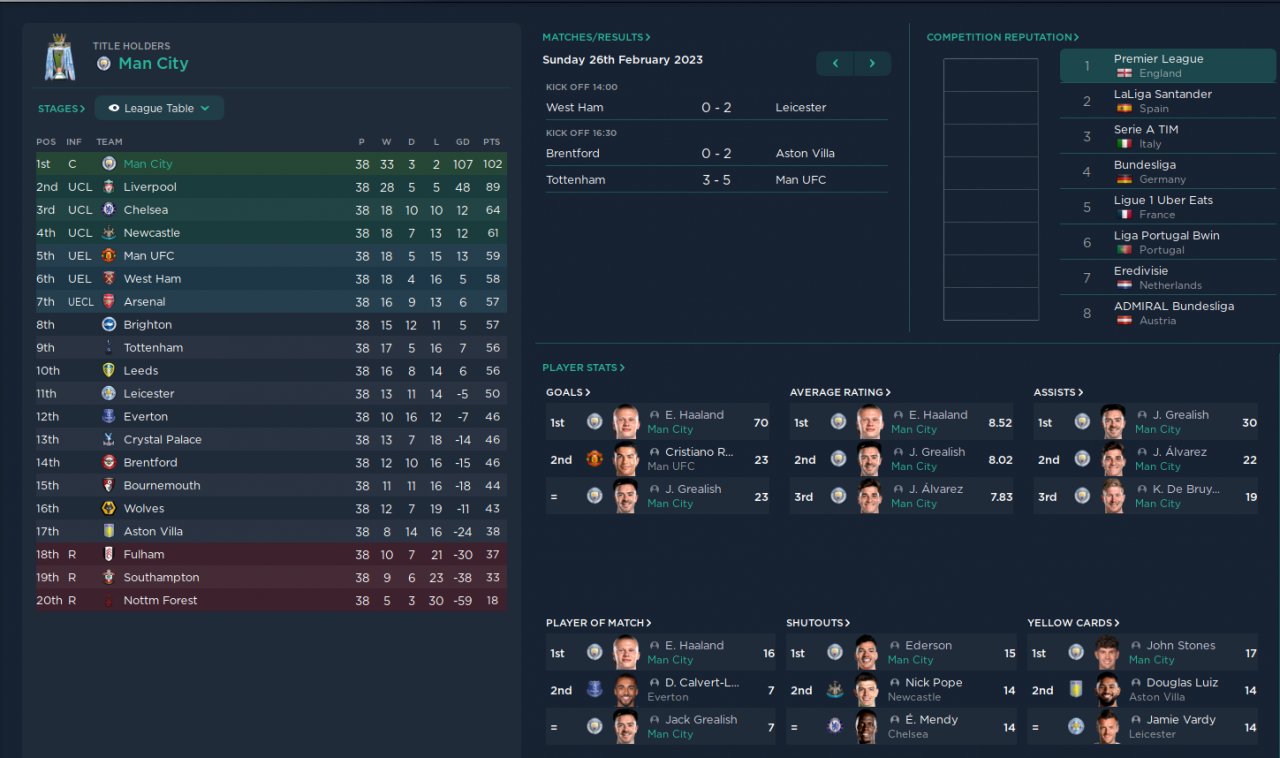Viewport: 1280px width, 758px height.
Task: Click the England flag under Premier League
Action: 1124,73
